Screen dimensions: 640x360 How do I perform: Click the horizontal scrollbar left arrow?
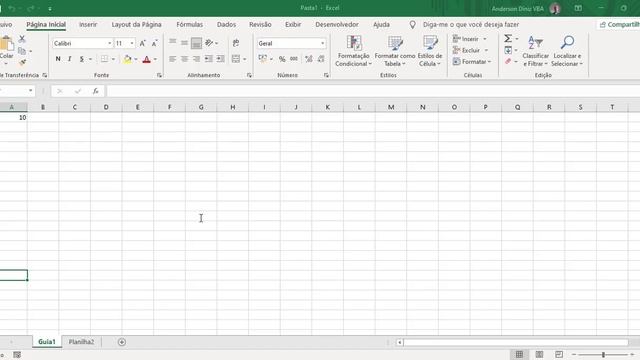(400, 342)
